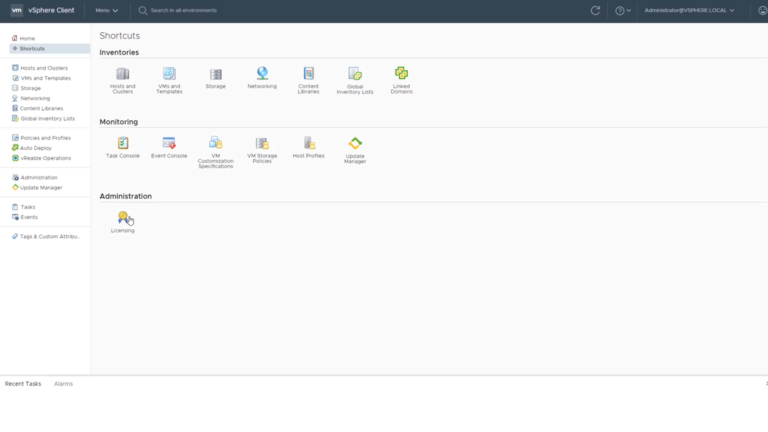This screenshot has height=432, width=768.
Task: Switch to Recent Tasks tab
Action: click(23, 384)
